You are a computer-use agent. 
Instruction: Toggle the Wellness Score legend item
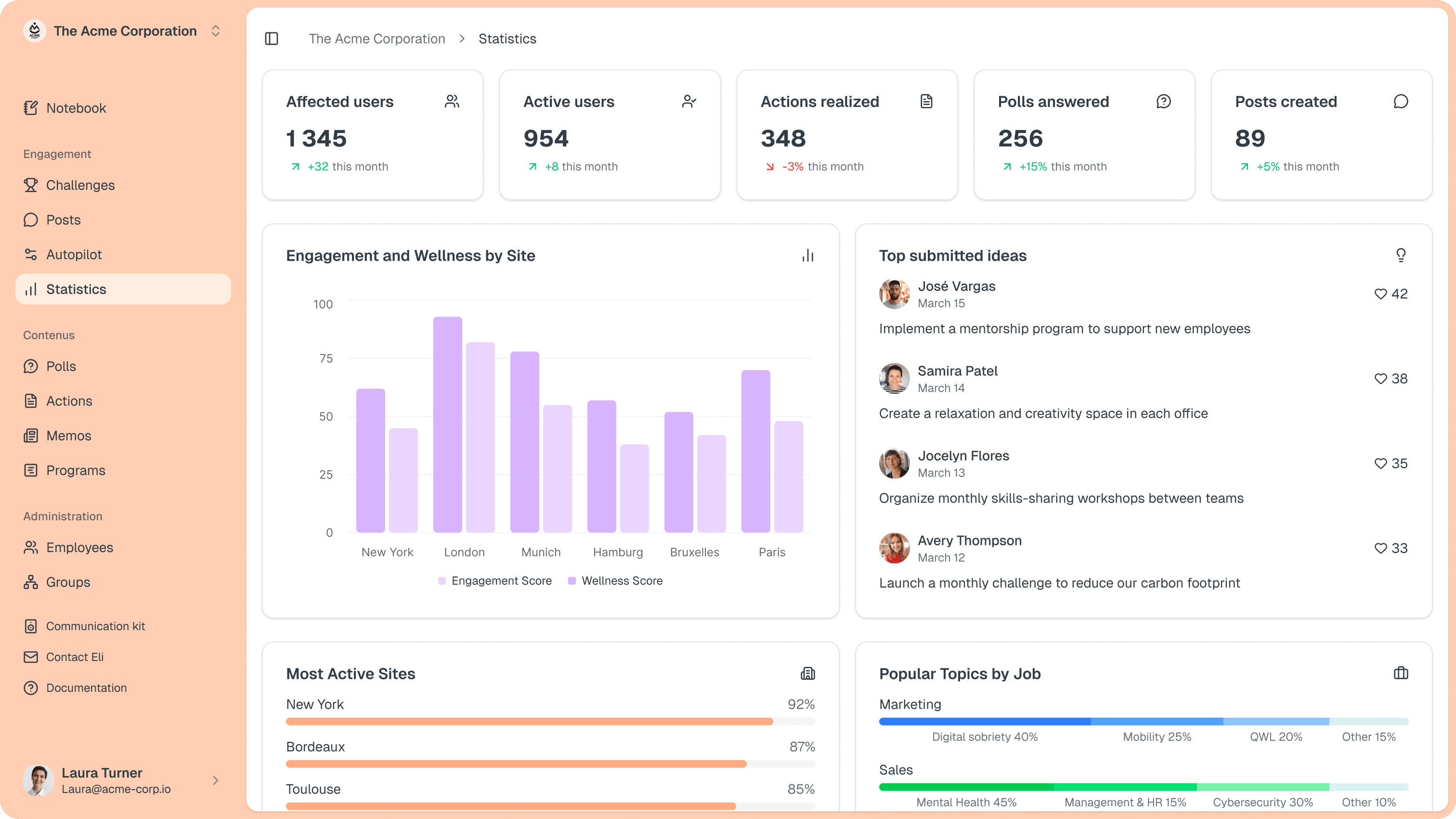(x=615, y=581)
